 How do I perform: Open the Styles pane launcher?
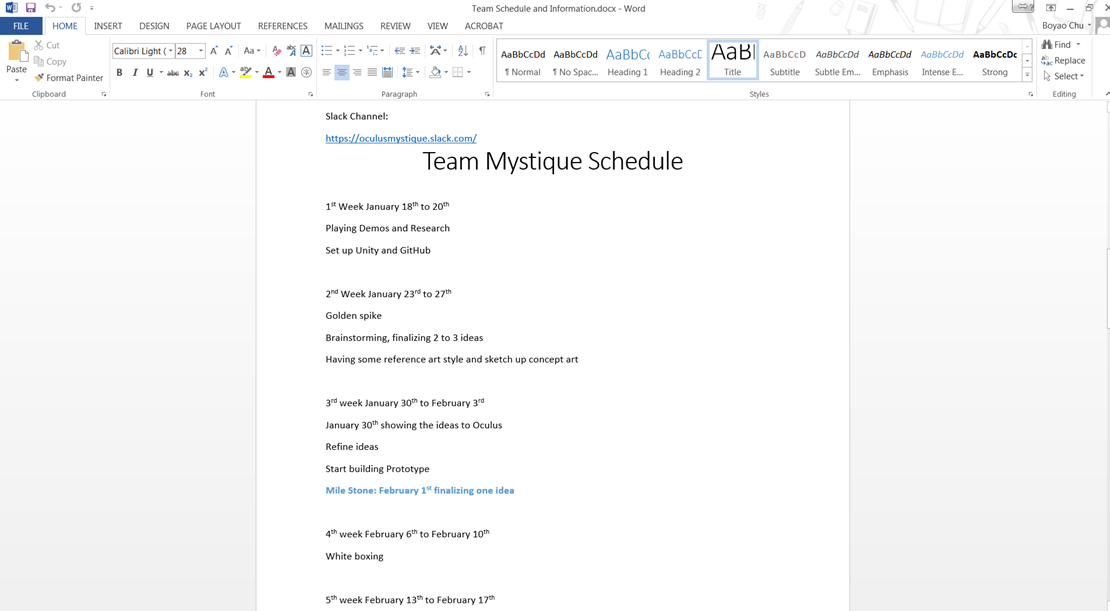(x=1031, y=94)
